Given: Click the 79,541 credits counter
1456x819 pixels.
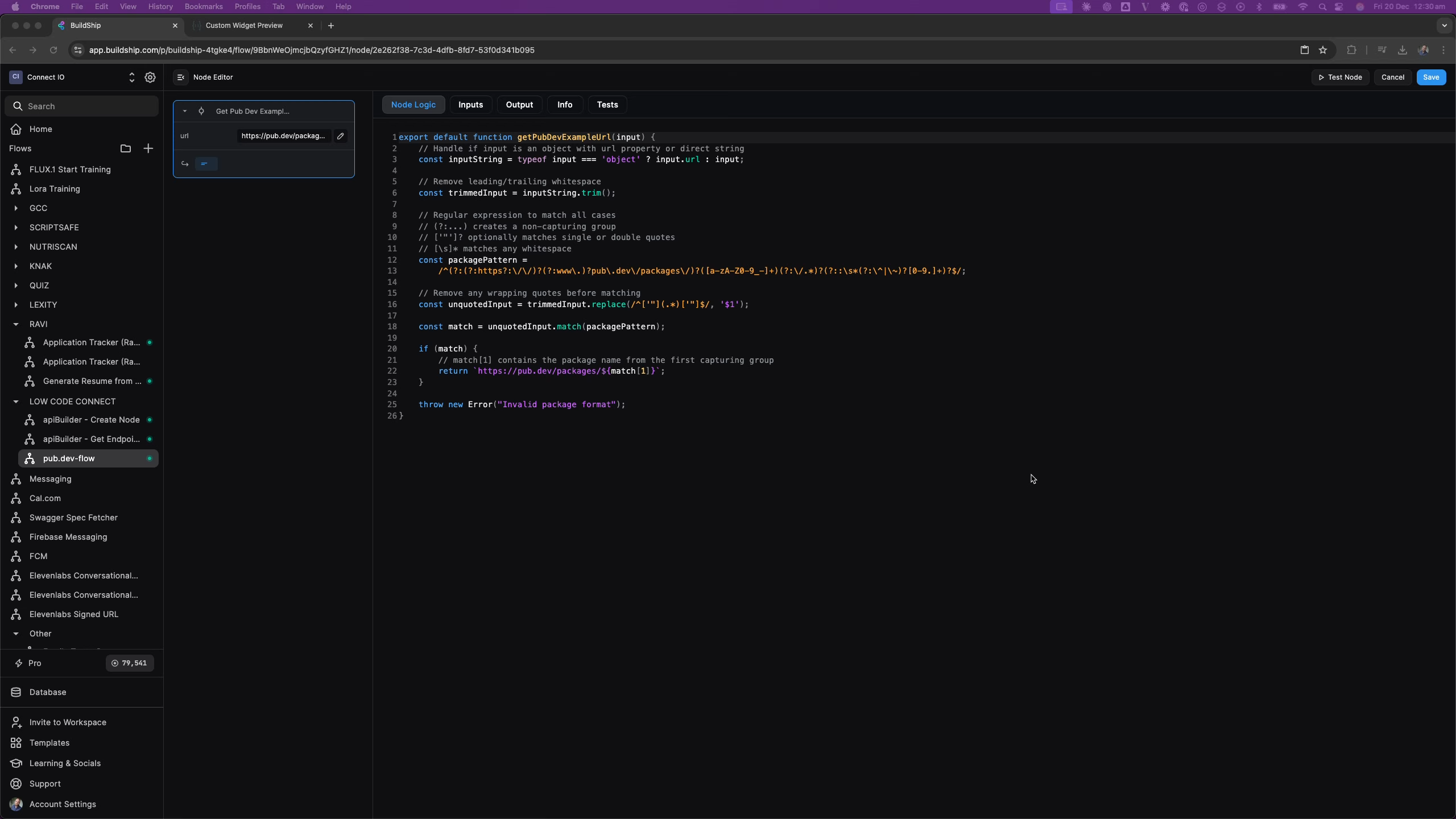Looking at the screenshot, I should (x=129, y=663).
